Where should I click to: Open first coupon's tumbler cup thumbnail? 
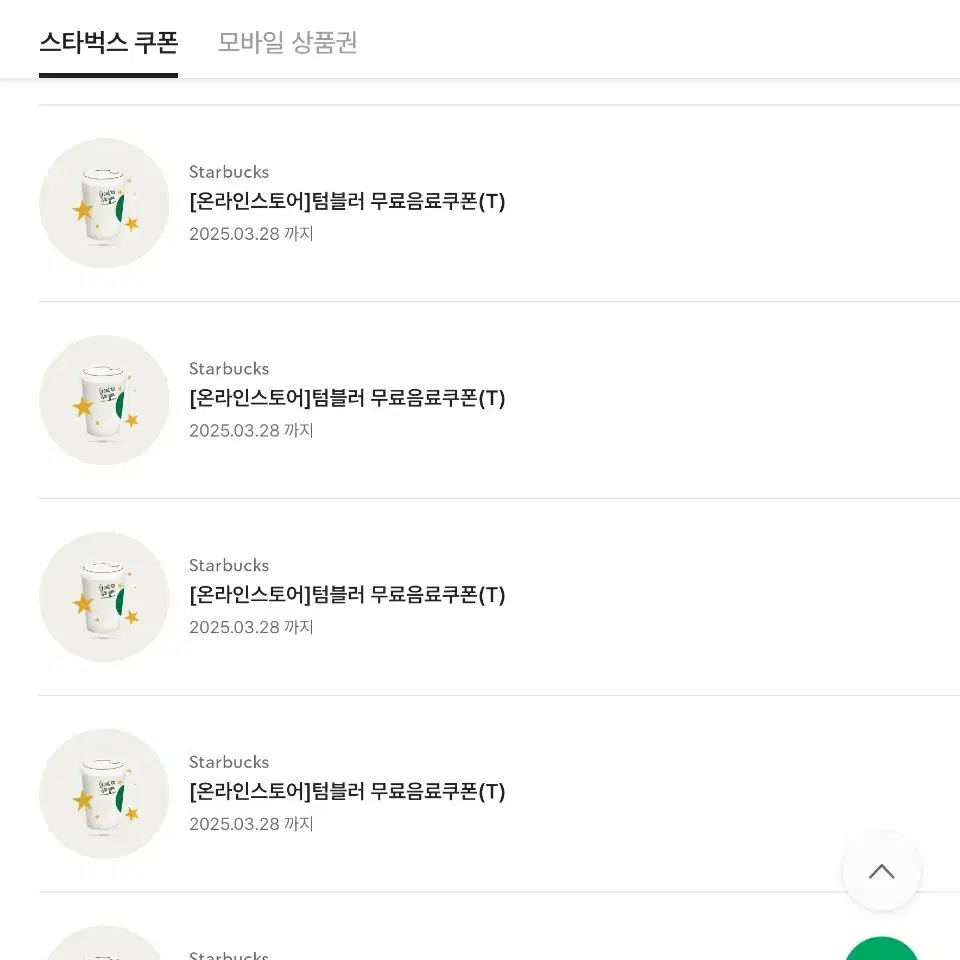pos(104,203)
